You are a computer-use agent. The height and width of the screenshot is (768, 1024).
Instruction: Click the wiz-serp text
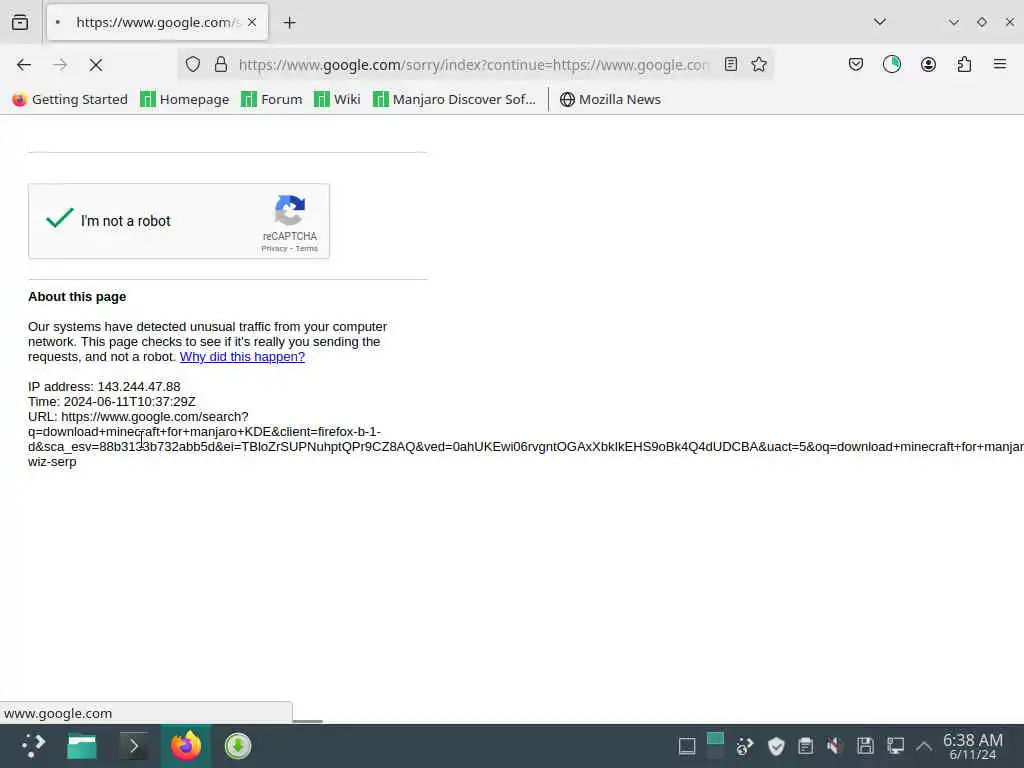pyautogui.click(x=52, y=462)
